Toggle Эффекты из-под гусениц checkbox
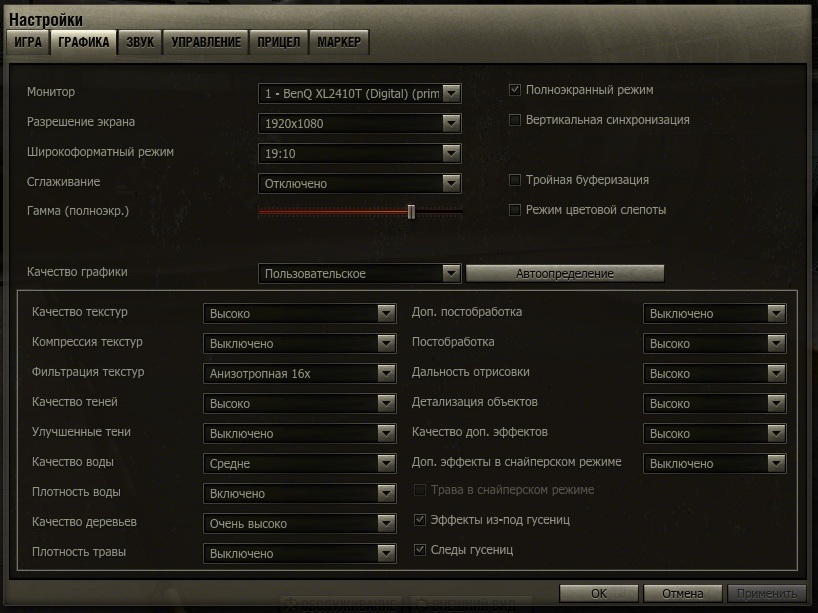Viewport: 818px width, 613px height. tap(420, 520)
